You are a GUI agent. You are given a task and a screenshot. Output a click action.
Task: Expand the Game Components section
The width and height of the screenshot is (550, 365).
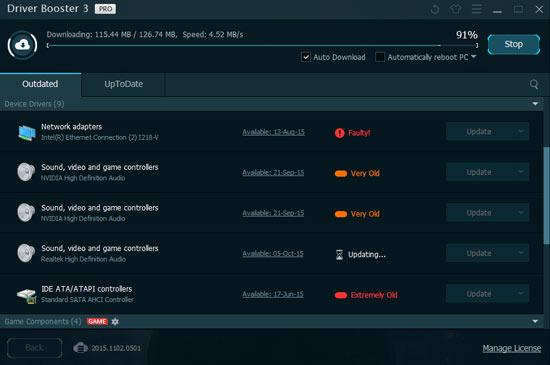click(535, 322)
